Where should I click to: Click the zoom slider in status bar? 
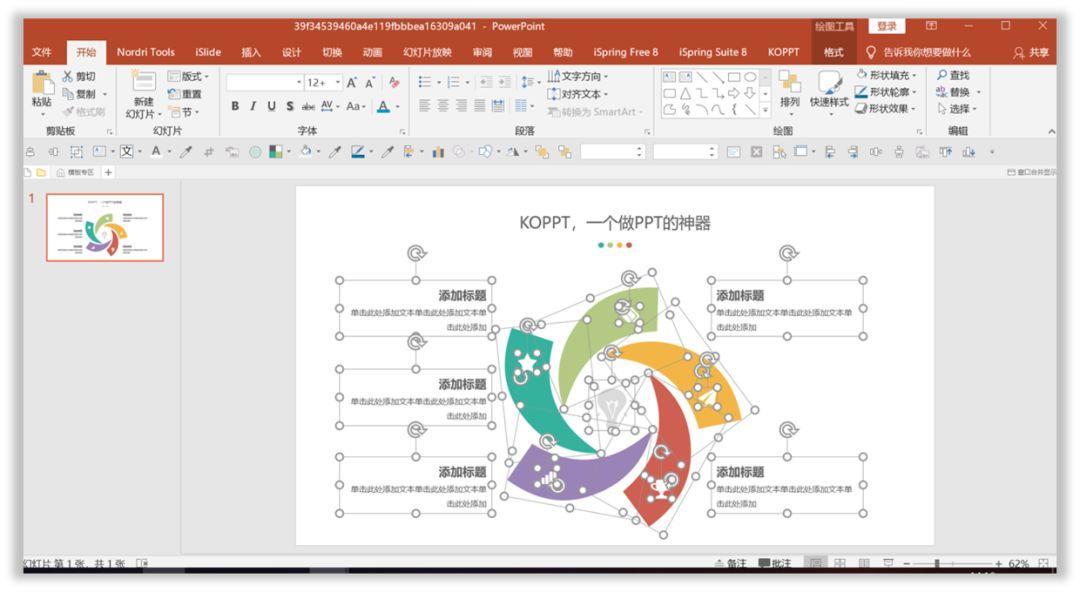[951, 564]
